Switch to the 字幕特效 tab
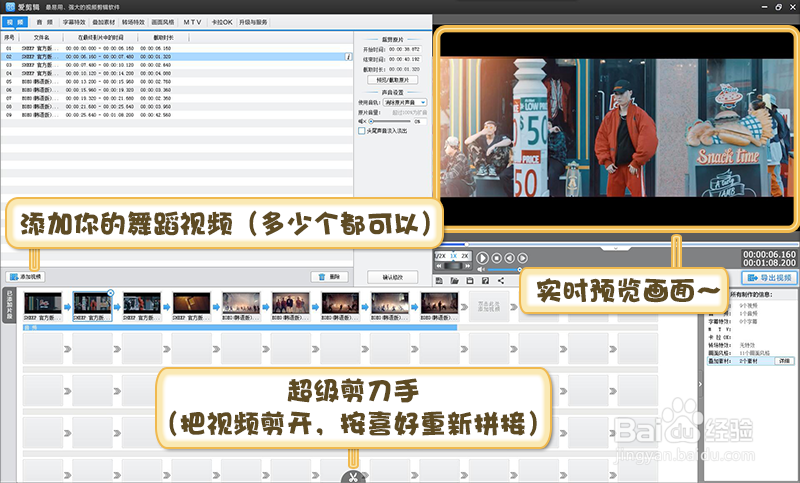The width and height of the screenshot is (800, 483). (74, 22)
